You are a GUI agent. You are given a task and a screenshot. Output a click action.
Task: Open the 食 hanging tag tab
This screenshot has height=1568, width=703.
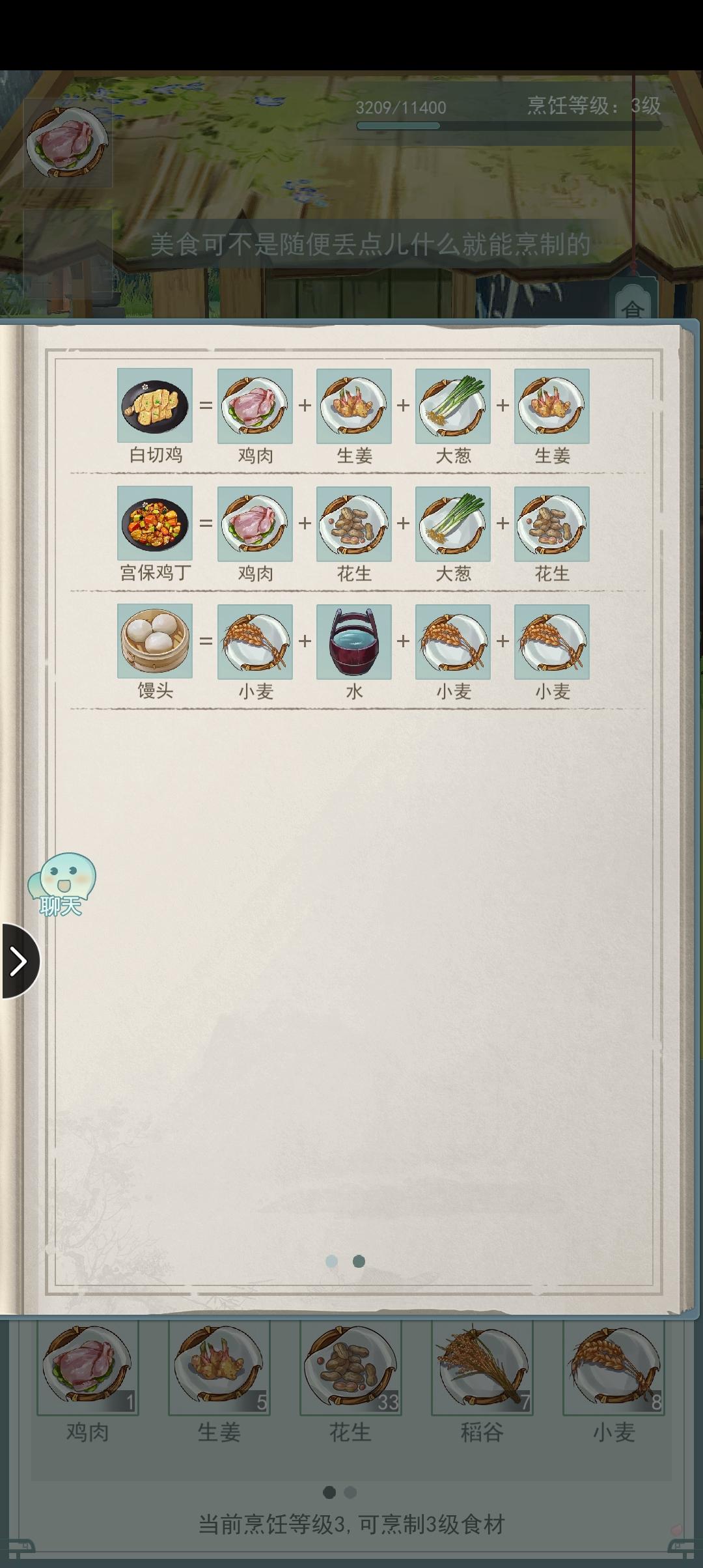point(633,300)
